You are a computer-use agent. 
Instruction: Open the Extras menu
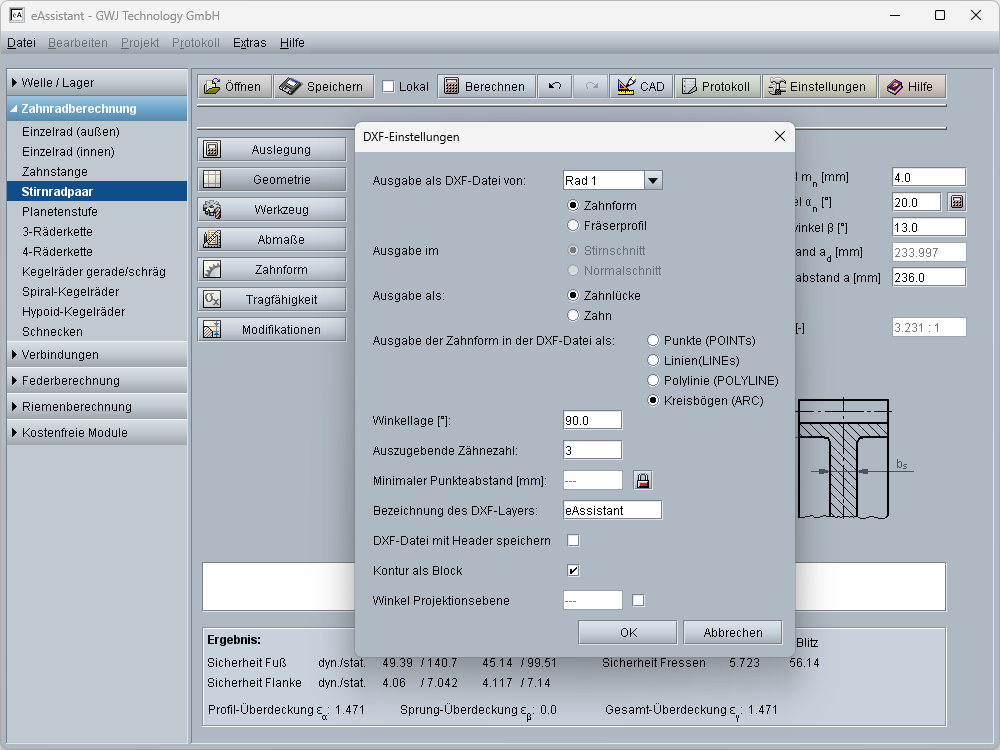coord(249,43)
